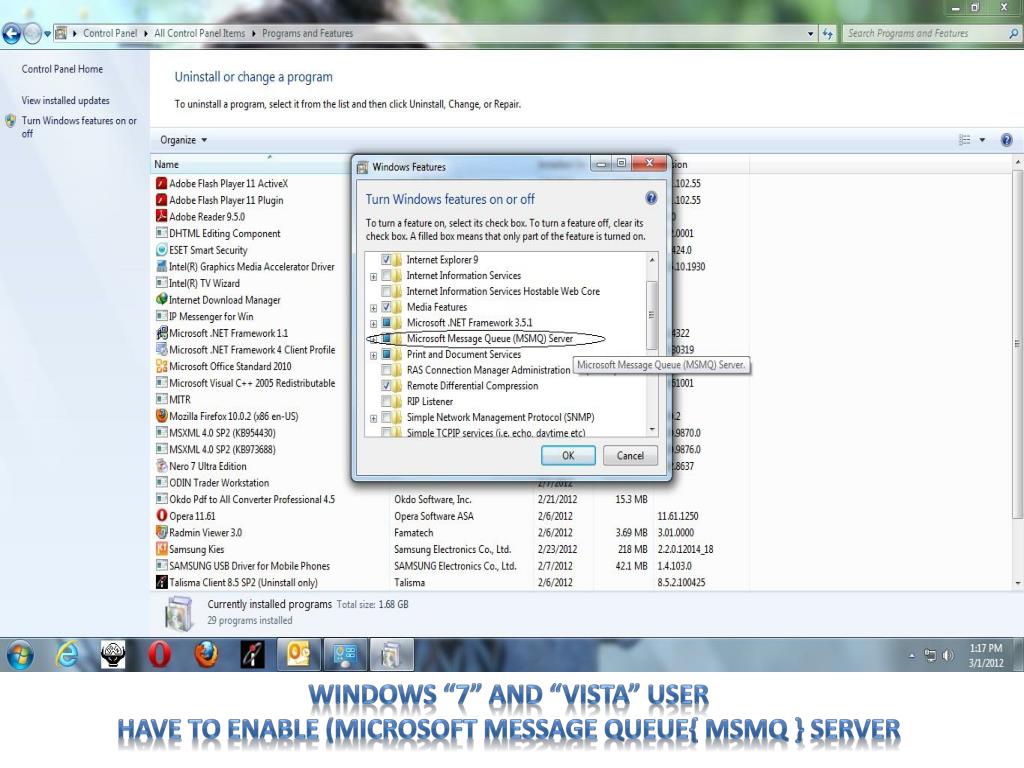Click the Internet Download Manager icon
The width and height of the screenshot is (1024, 768).
point(161,300)
